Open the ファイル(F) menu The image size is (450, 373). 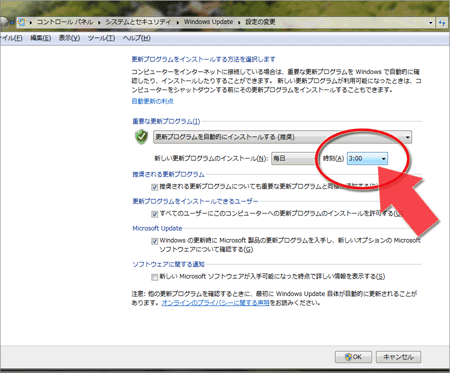tap(11, 38)
